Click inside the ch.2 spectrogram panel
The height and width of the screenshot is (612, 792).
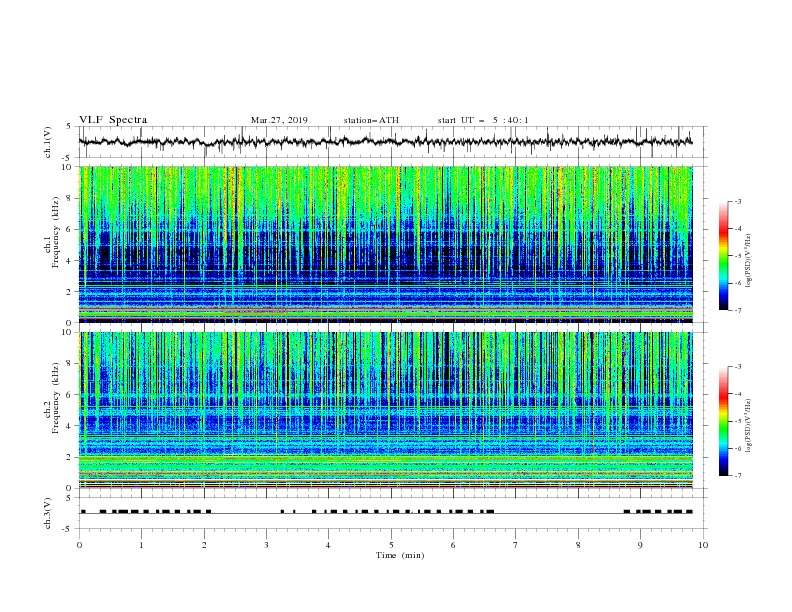click(385, 410)
